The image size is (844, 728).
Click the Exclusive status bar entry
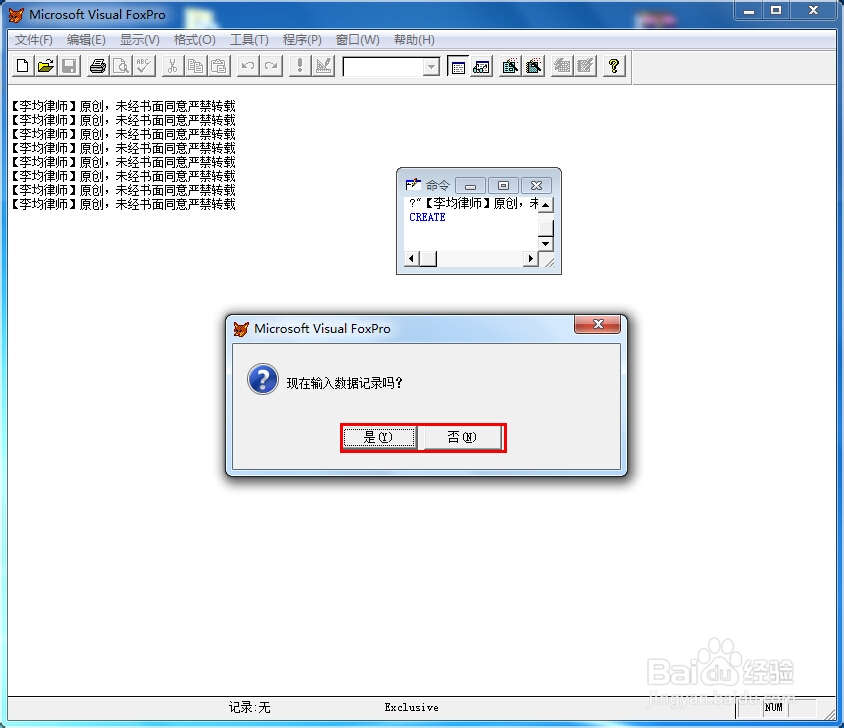point(411,708)
